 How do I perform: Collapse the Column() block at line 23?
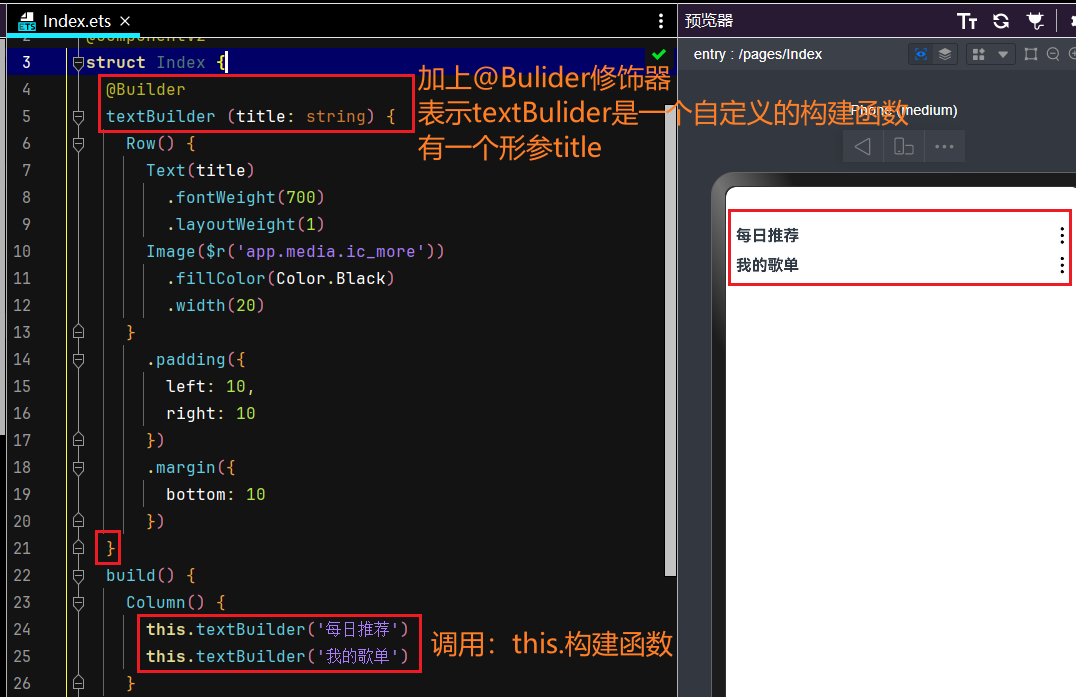coord(78,603)
